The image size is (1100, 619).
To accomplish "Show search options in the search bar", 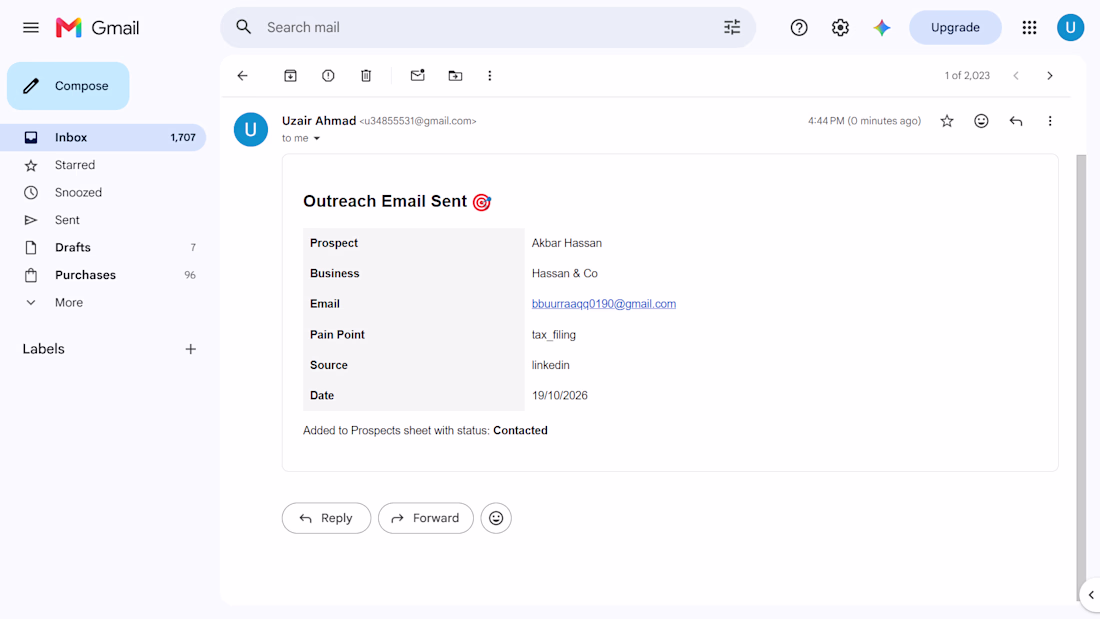I will pyautogui.click(x=732, y=27).
